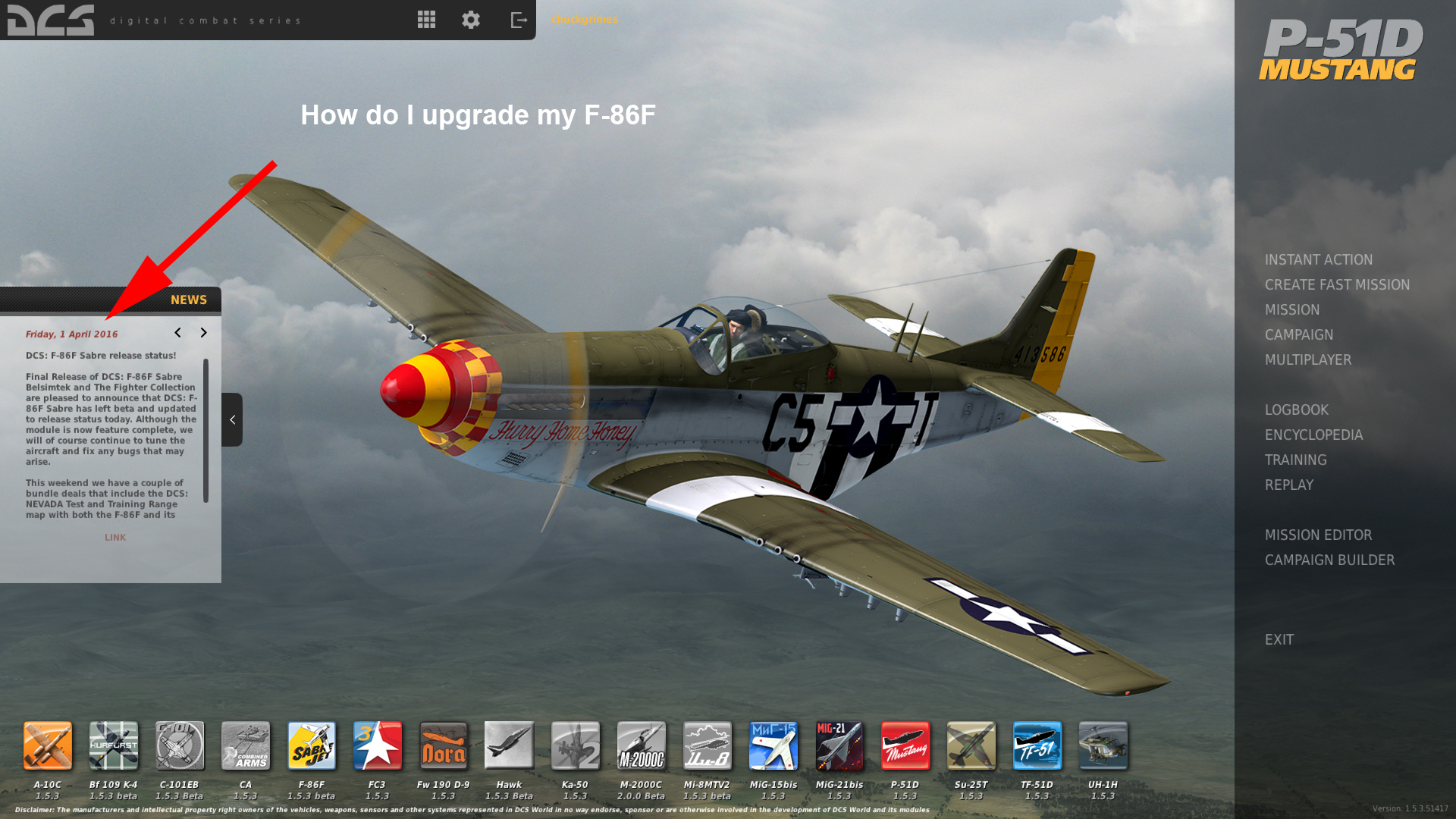This screenshot has height=819, width=1456.
Task: Click the logout icon in top bar
Action: point(519,20)
